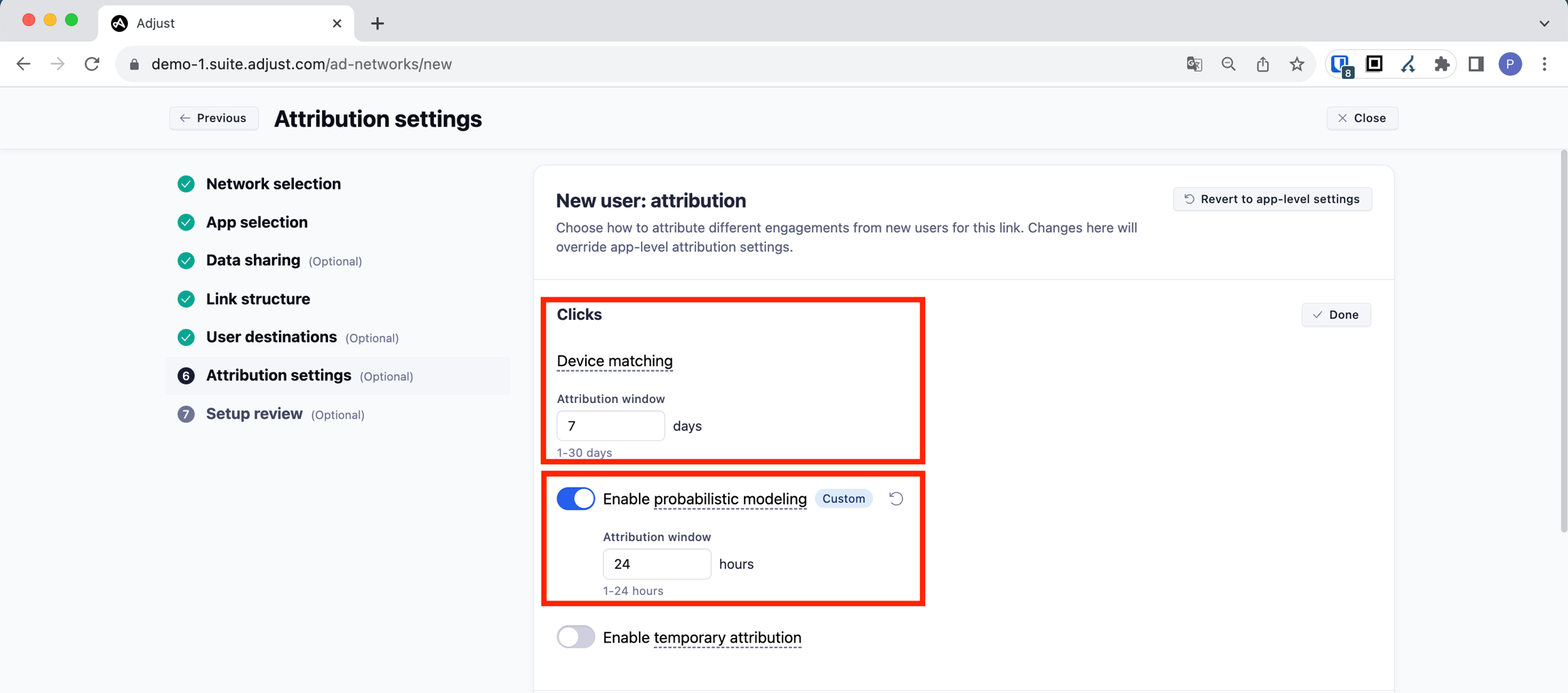Open the Chrome three-dot menu
This screenshot has height=693, width=1568.
tap(1544, 64)
